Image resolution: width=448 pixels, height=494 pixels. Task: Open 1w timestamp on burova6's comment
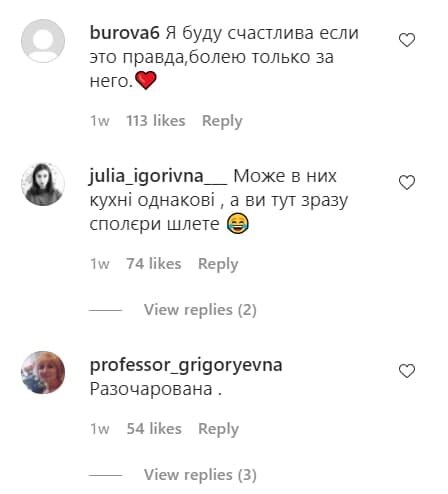coord(100,121)
